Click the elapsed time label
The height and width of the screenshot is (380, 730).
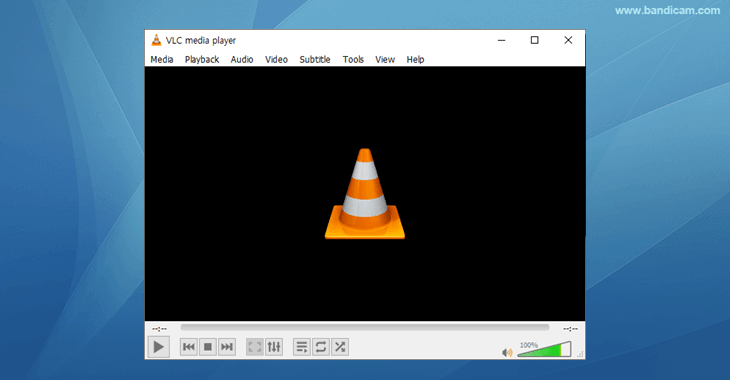[159, 329]
